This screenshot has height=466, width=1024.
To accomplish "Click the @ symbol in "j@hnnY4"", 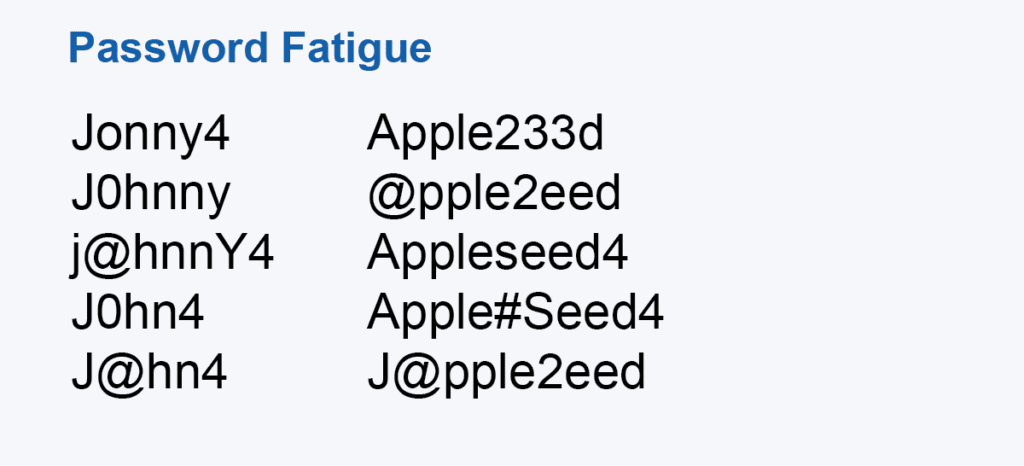I will point(107,255).
